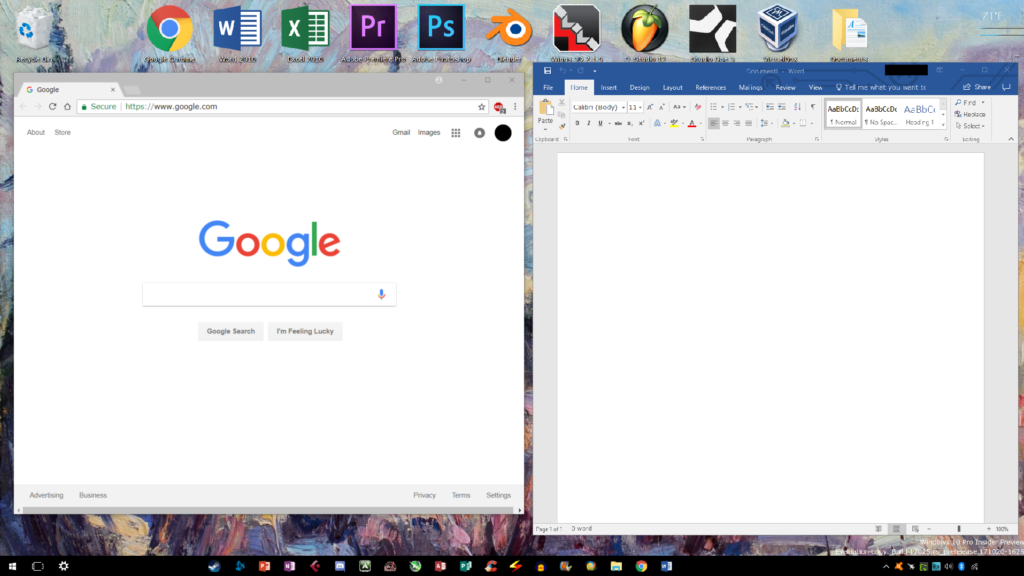Screen dimensions: 1024x576
Task: Click the Share button in Word
Action: 977,88
